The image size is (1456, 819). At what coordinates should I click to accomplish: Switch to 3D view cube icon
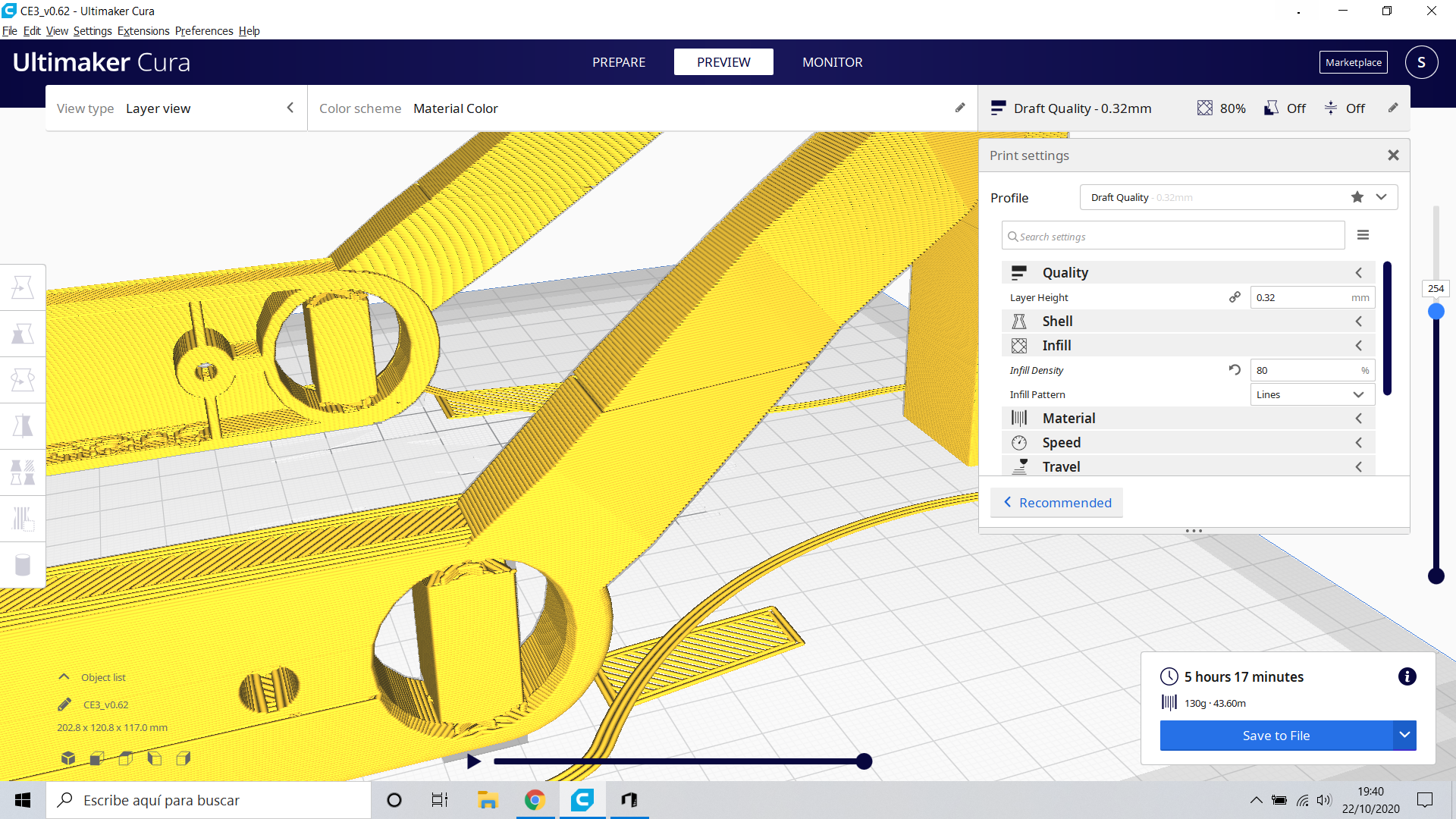pos(68,758)
